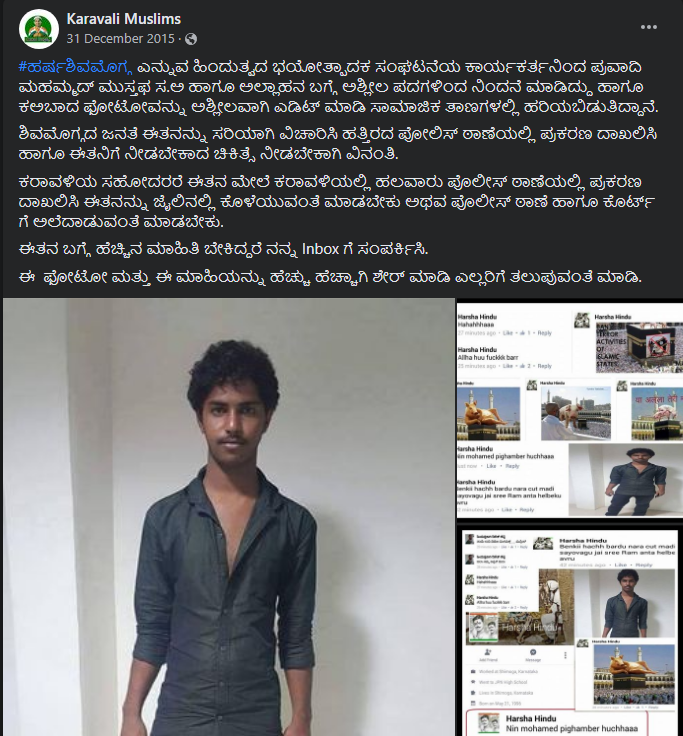
Task: Click the Add Friend icon in lower collage
Action: (x=488, y=654)
